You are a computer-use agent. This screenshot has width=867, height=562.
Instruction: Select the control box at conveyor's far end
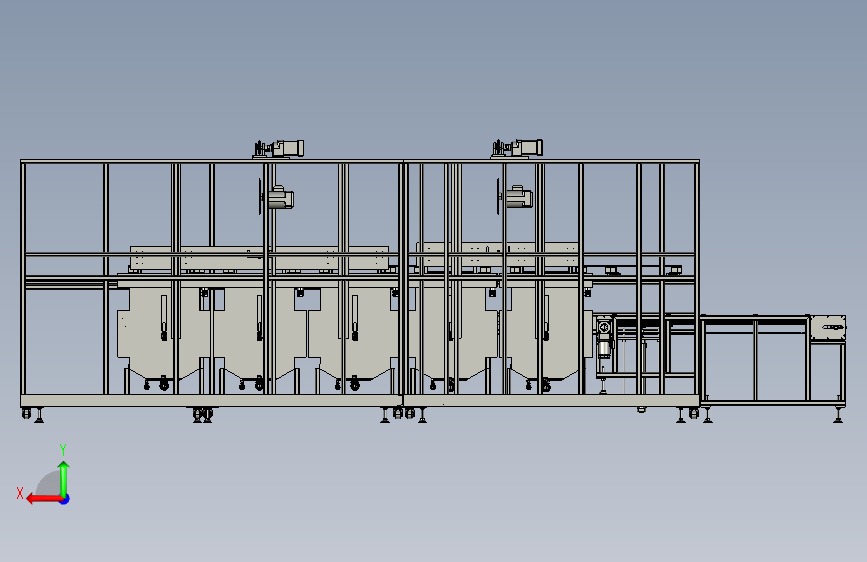[828, 328]
